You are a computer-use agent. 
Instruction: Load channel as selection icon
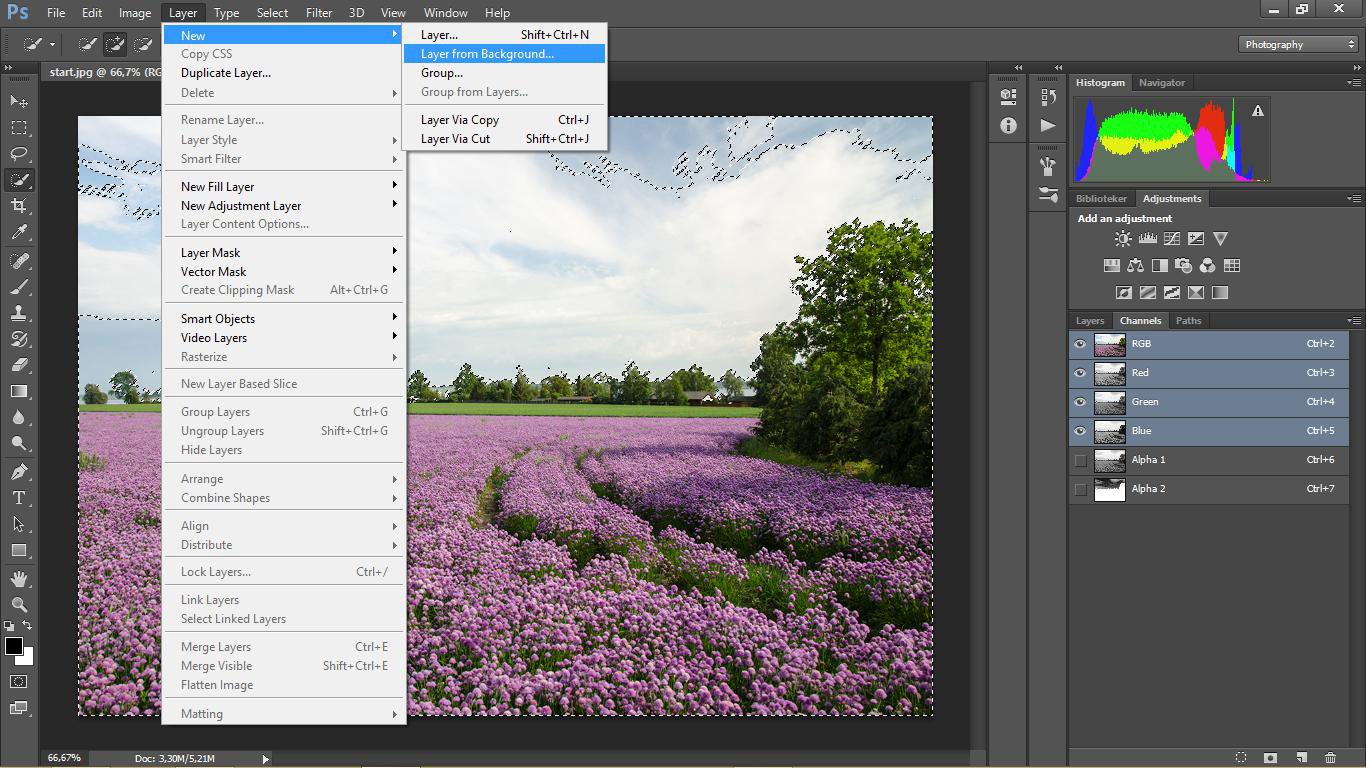coord(1241,758)
